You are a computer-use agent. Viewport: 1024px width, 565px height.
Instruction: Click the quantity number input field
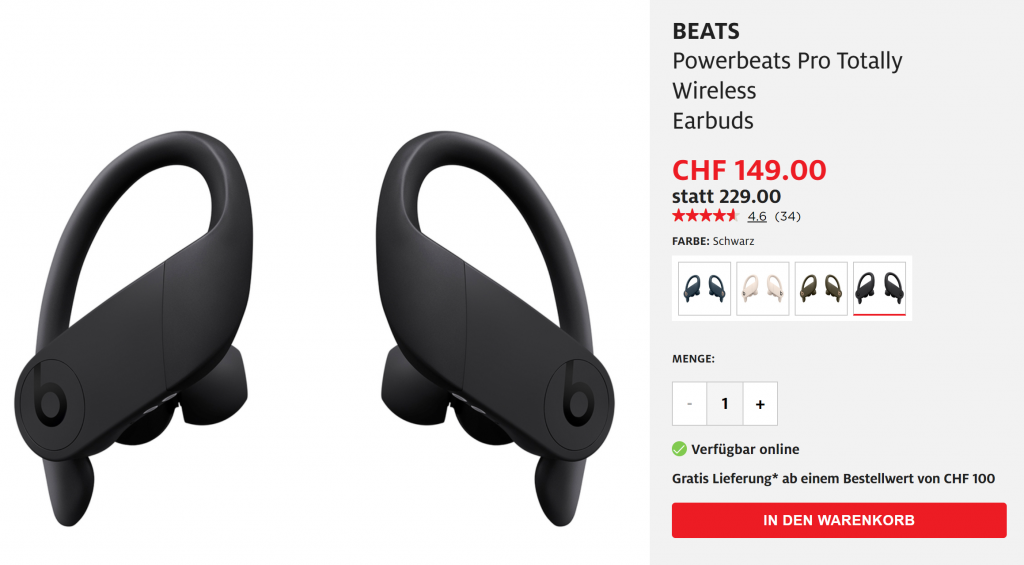pos(725,404)
